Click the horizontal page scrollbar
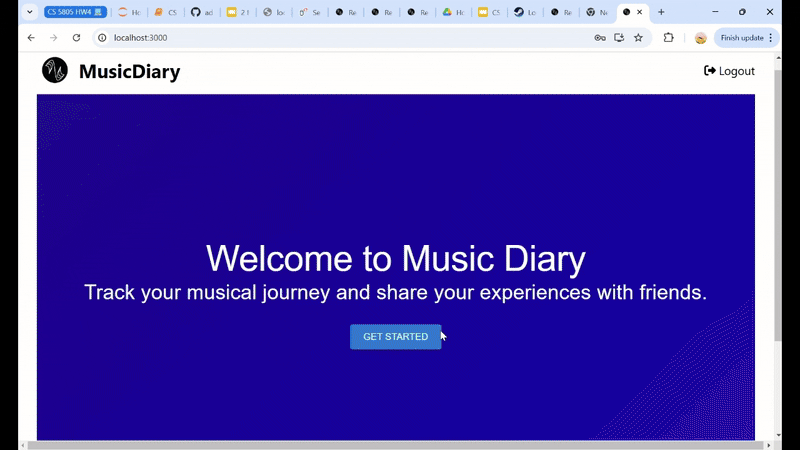This screenshot has width=800, height=450. pyautogui.click(x=395, y=445)
